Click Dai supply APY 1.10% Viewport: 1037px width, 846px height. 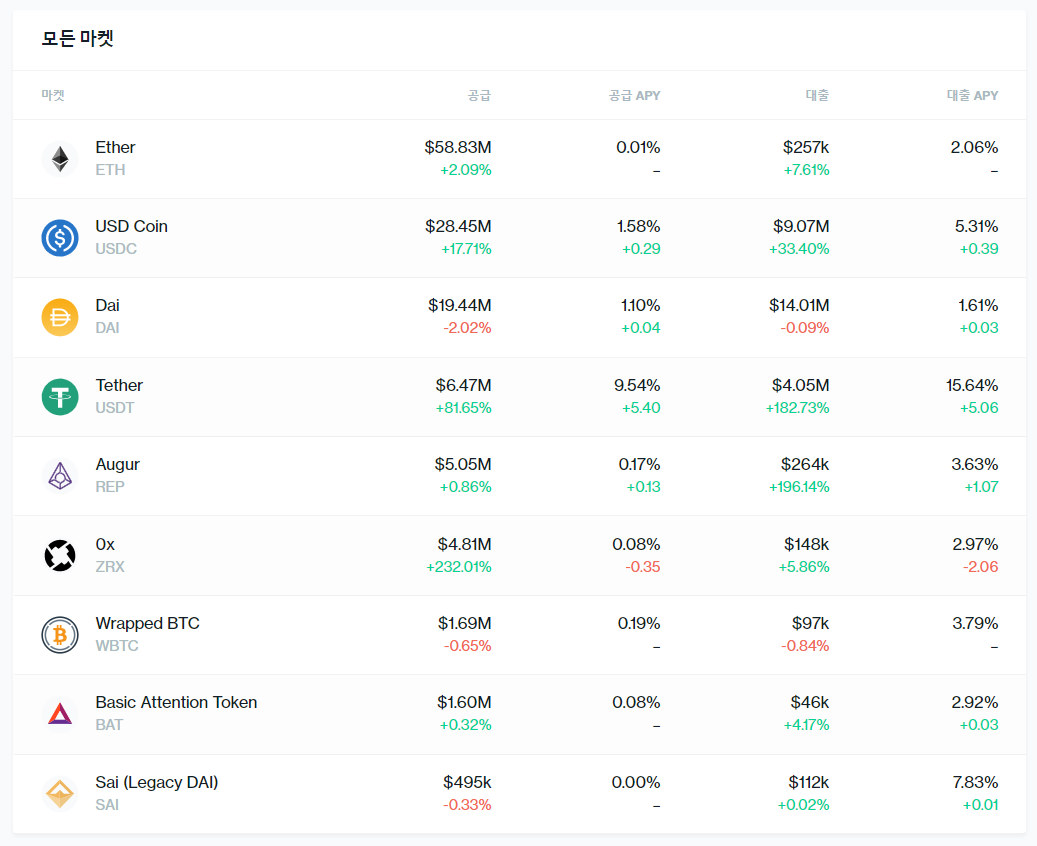click(x=640, y=306)
